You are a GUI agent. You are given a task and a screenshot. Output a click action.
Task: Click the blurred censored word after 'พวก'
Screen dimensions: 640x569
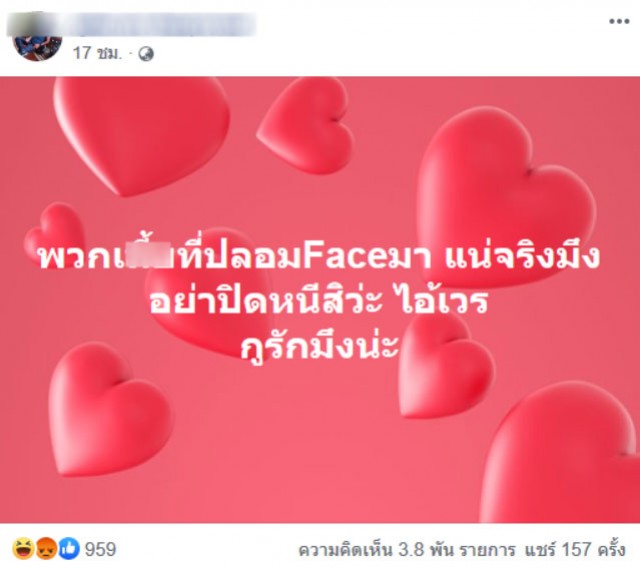point(154,256)
